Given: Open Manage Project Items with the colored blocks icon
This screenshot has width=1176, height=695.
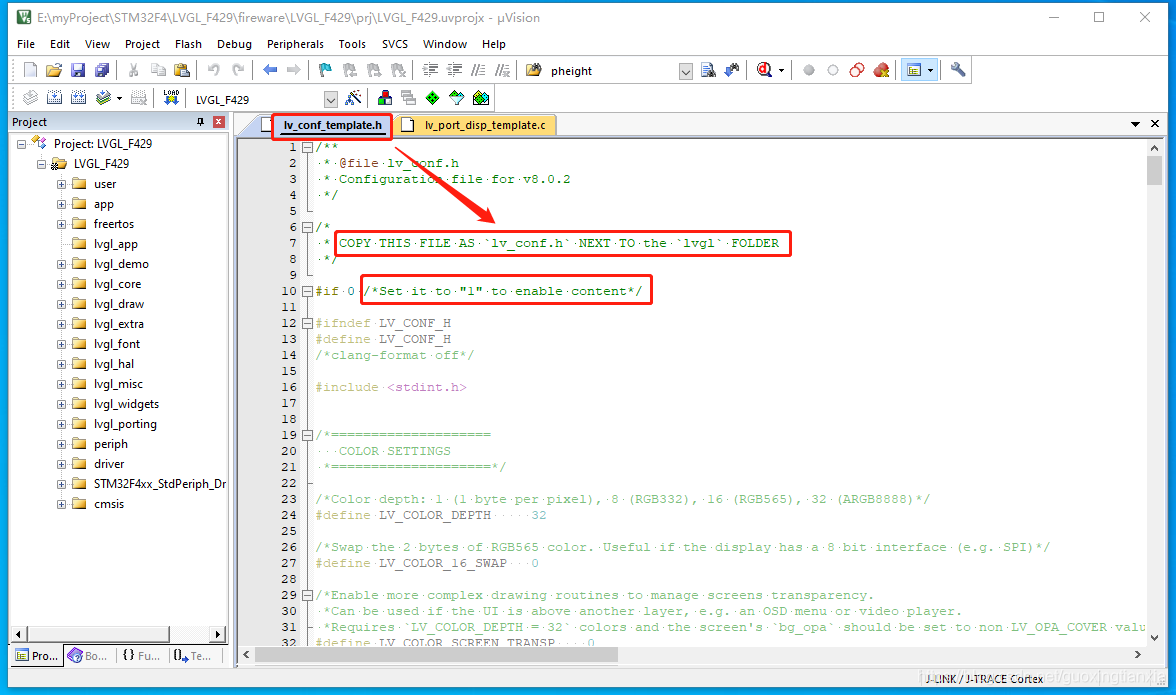Looking at the screenshot, I should (385, 97).
